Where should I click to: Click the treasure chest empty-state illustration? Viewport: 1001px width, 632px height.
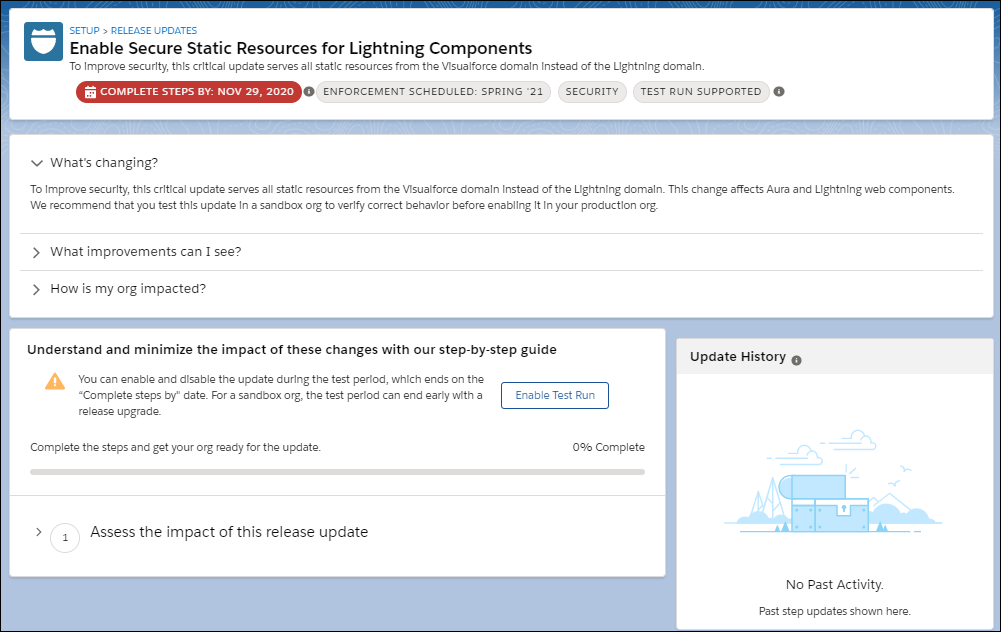coord(834,482)
